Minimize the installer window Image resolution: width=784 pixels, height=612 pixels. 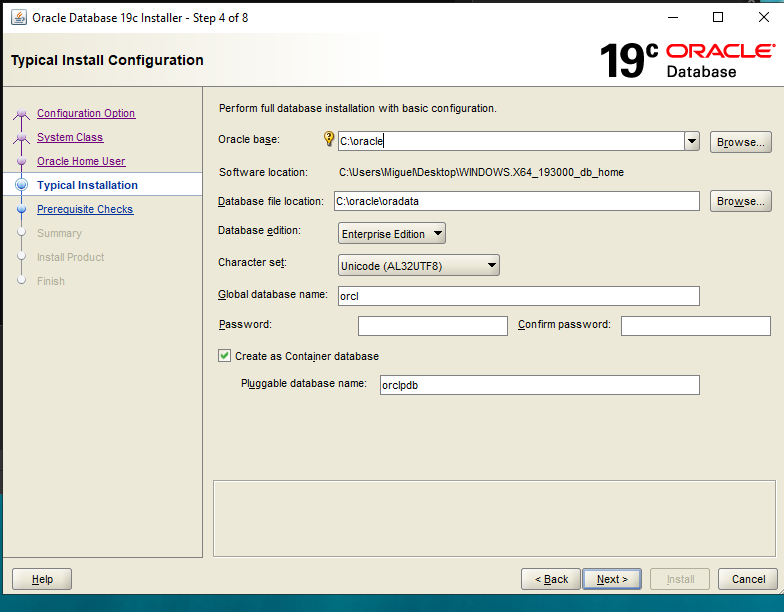(673, 18)
